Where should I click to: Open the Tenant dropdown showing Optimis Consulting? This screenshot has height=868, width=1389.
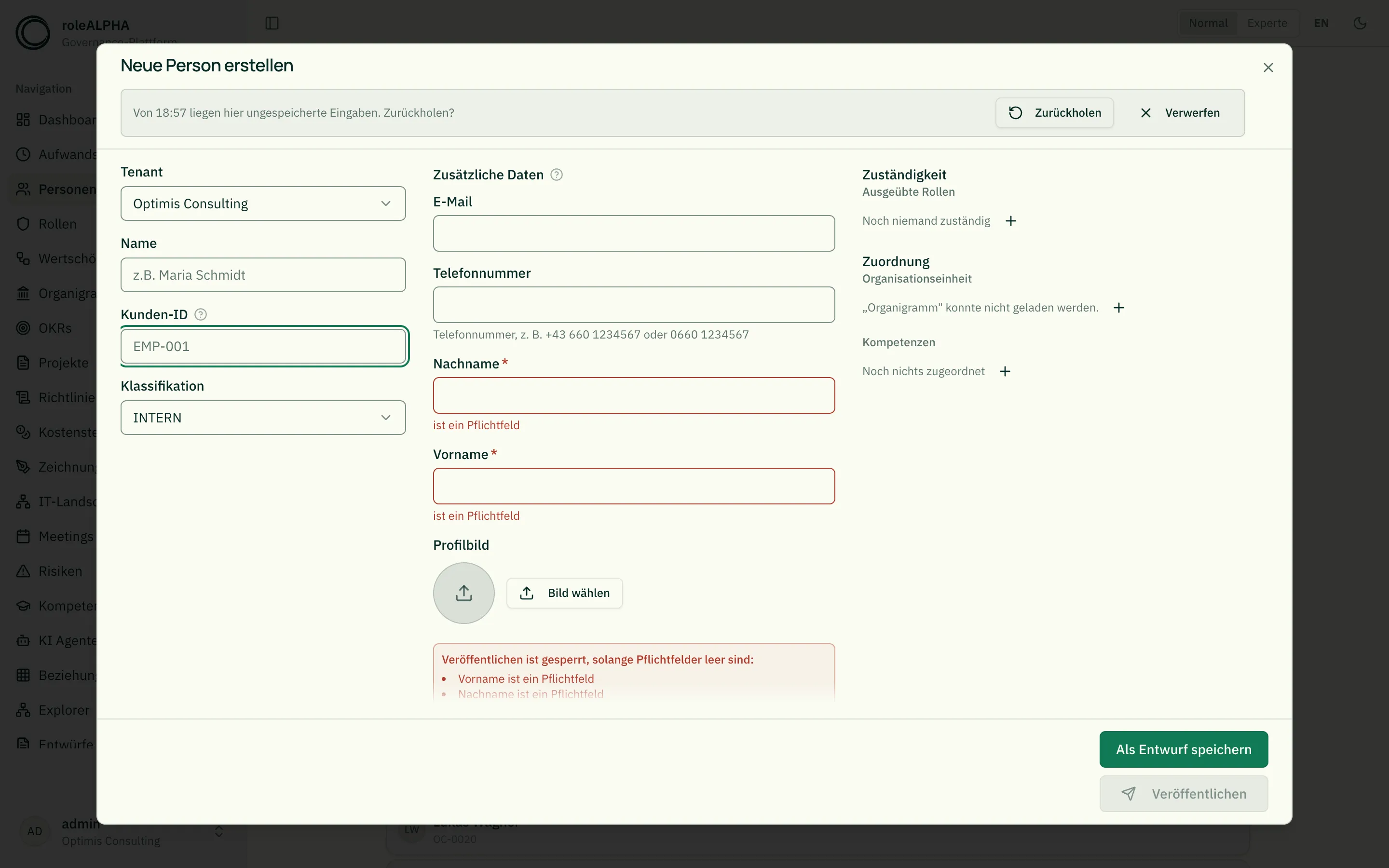(263, 203)
